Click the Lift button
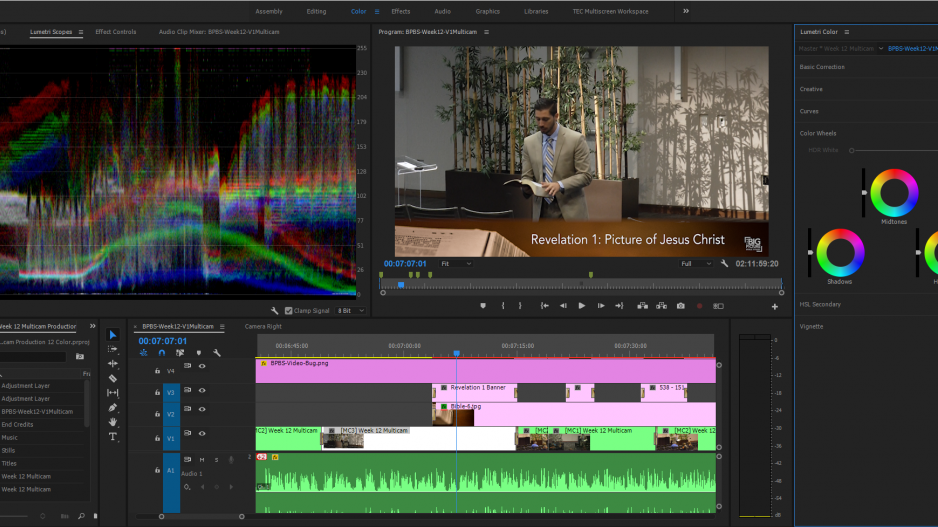Viewport: 938px width, 527px height. tap(642, 306)
